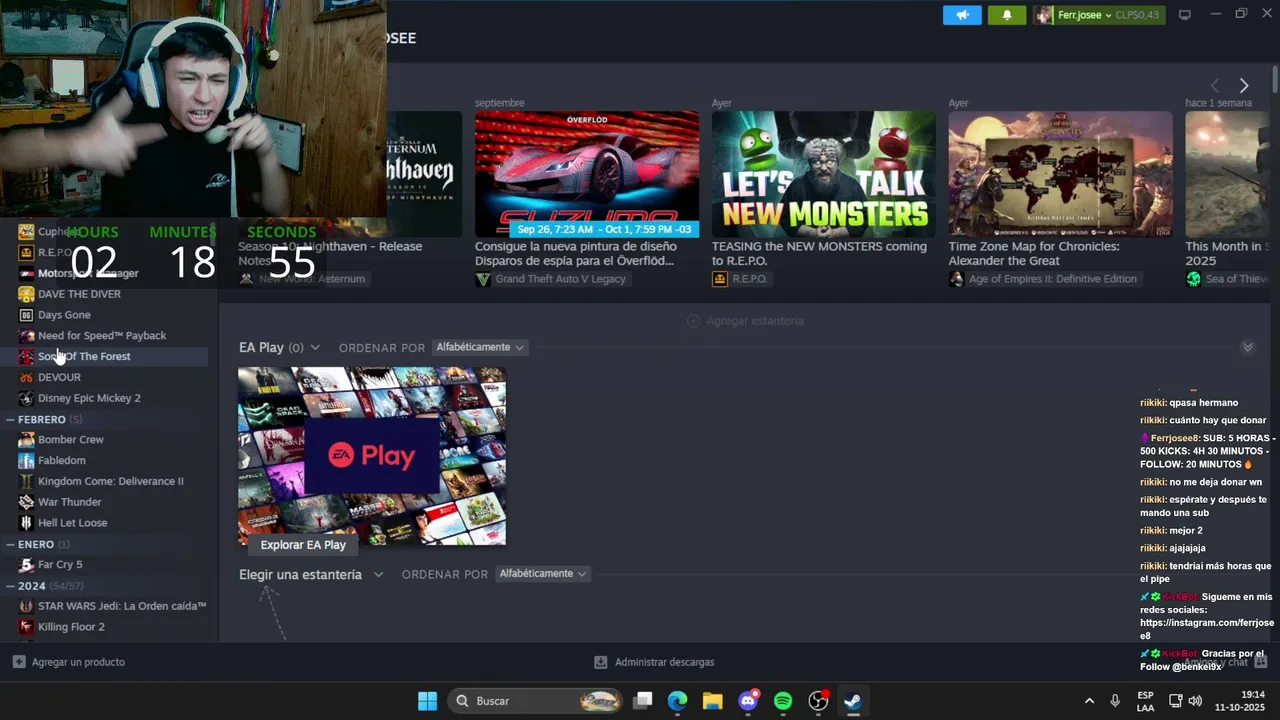Click the Bomber Crew game icon
This screenshot has width=1280, height=720.
tap(27, 440)
